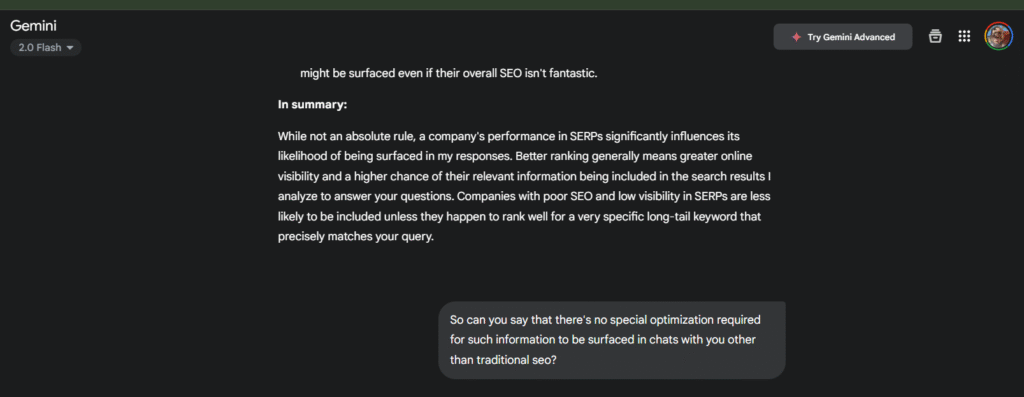Image resolution: width=1024 pixels, height=397 pixels.
Task: Click the caret arrow beside 2.0 Flash
Action: click(70, 48)
